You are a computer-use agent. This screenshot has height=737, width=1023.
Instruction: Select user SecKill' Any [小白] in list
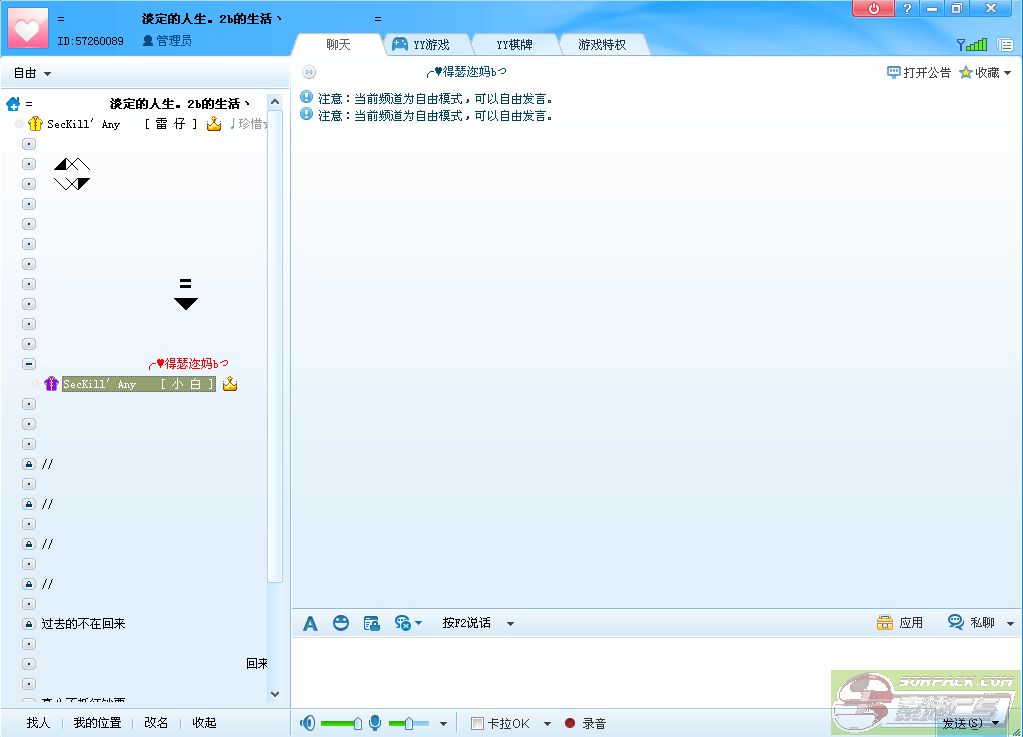[138, 384]
